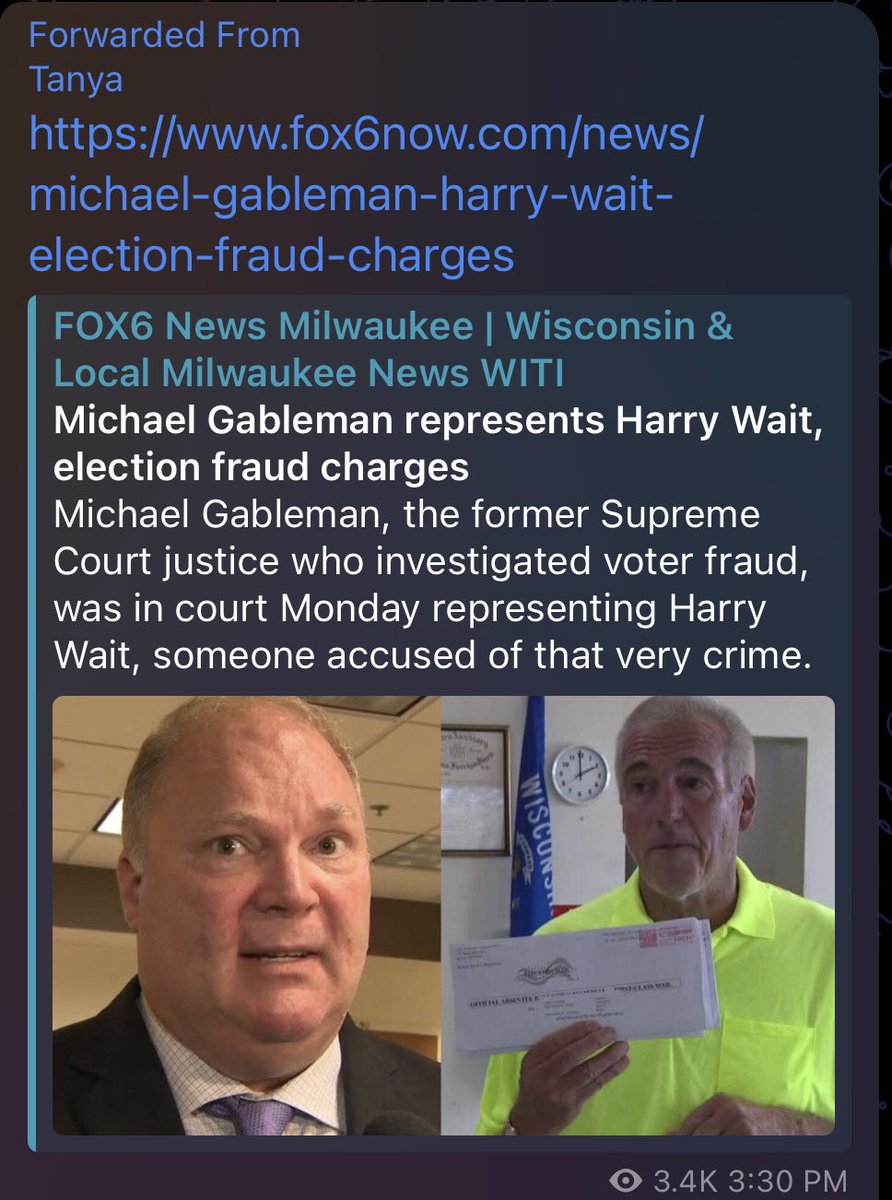
Task: Click the "michael-gableman-harry-wait-" URL line
Action: click(352, 194)
